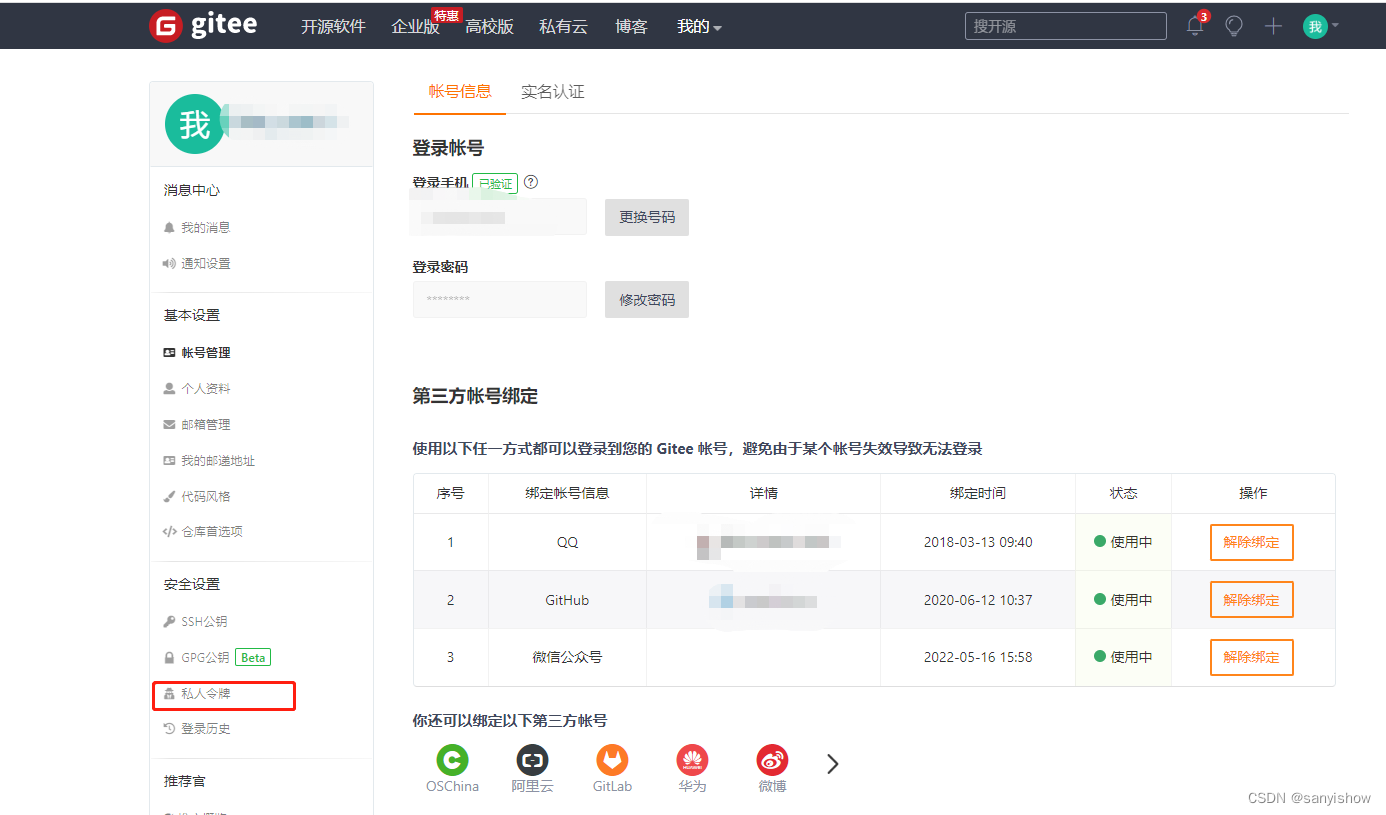Expand more third-party accounts with the arrow
1386x815 pixels.
(x=833, y=763)
